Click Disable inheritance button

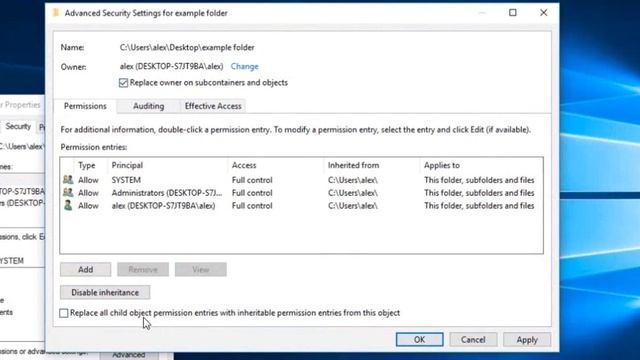(105, 292)
